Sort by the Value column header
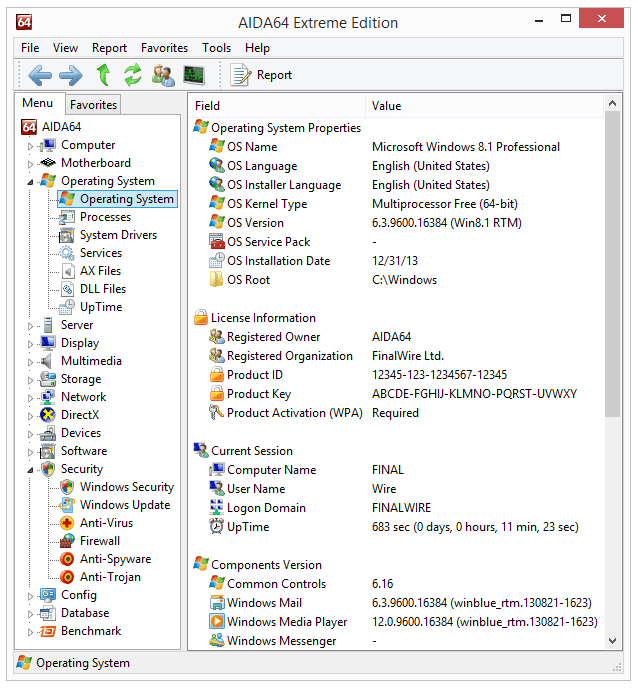The image size is (638, 688). (484, 106)
